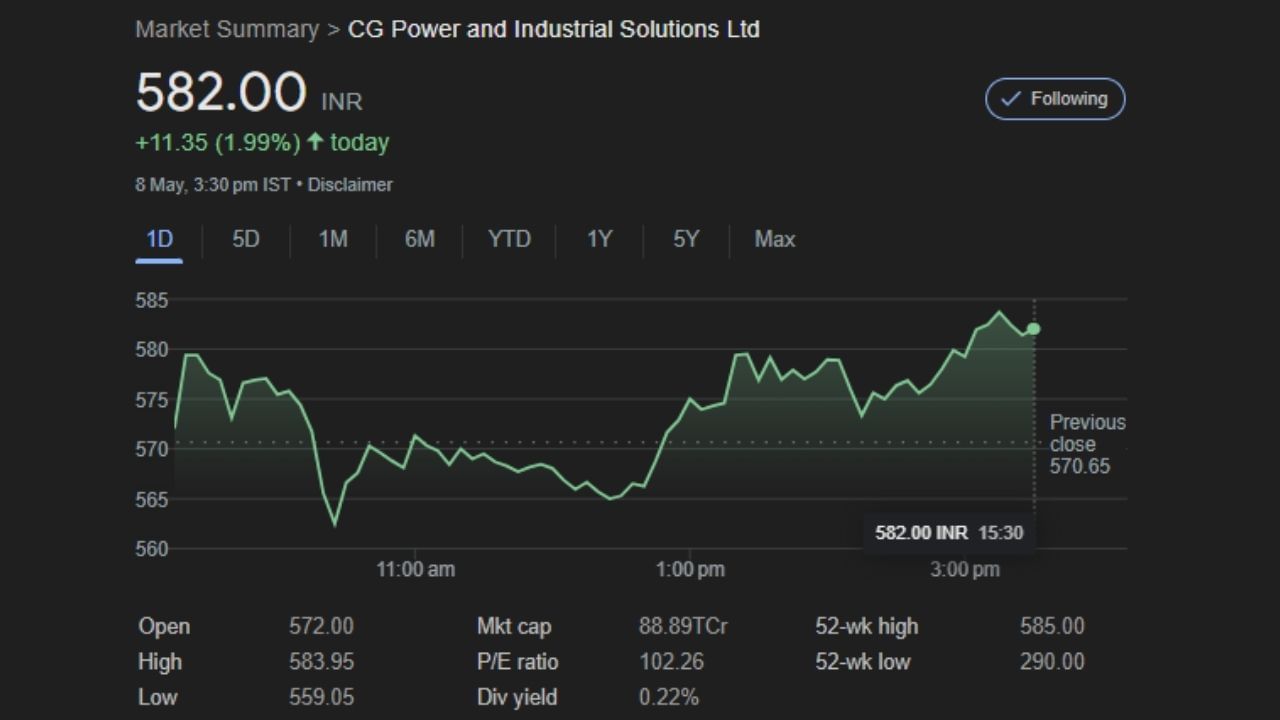Click the Open value 572.00
The height and width of the screenshot is (720, 1280).
321,627
